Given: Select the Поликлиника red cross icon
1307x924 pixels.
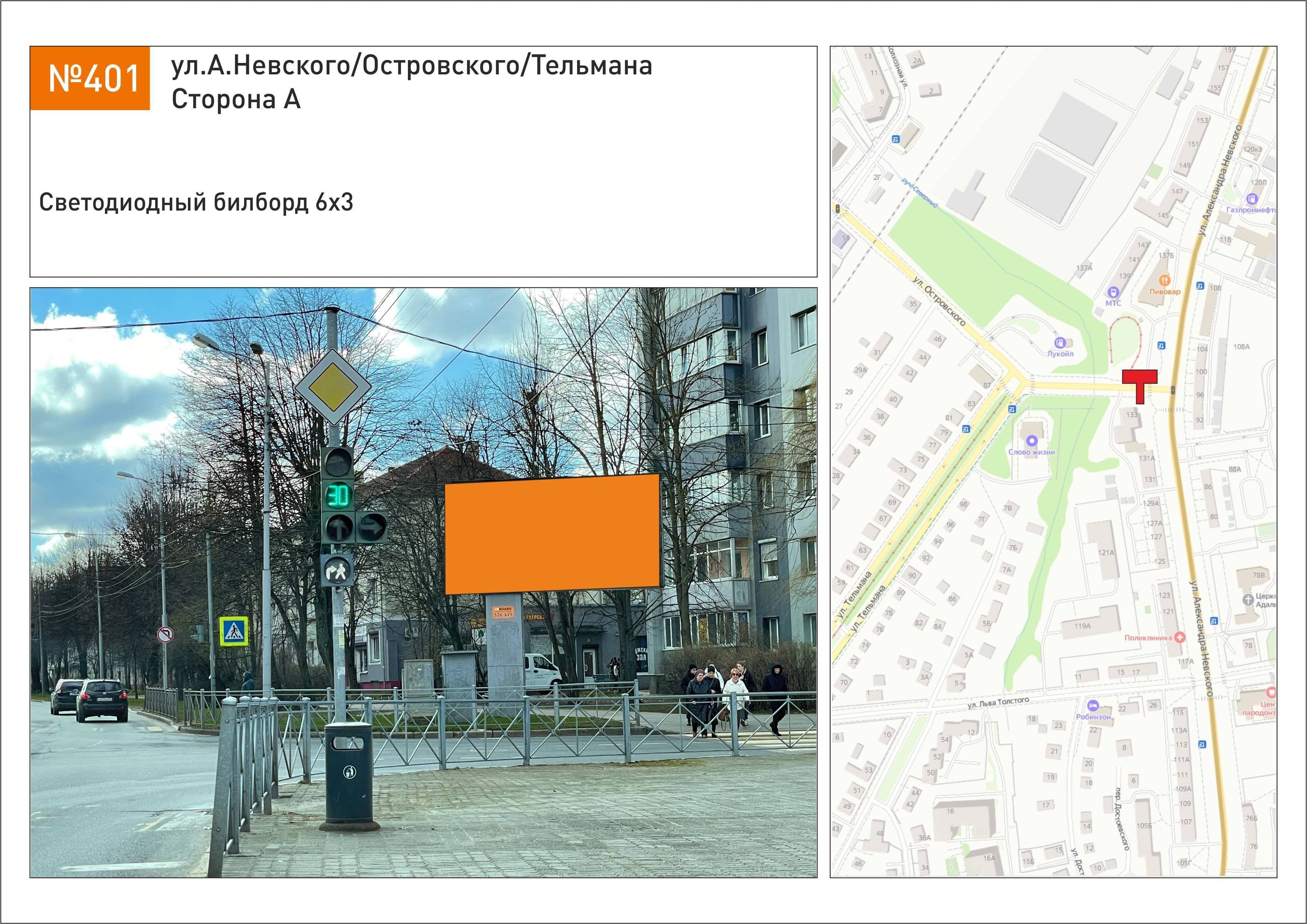Looking at the screenshot, I should (x=1180, y=638).
